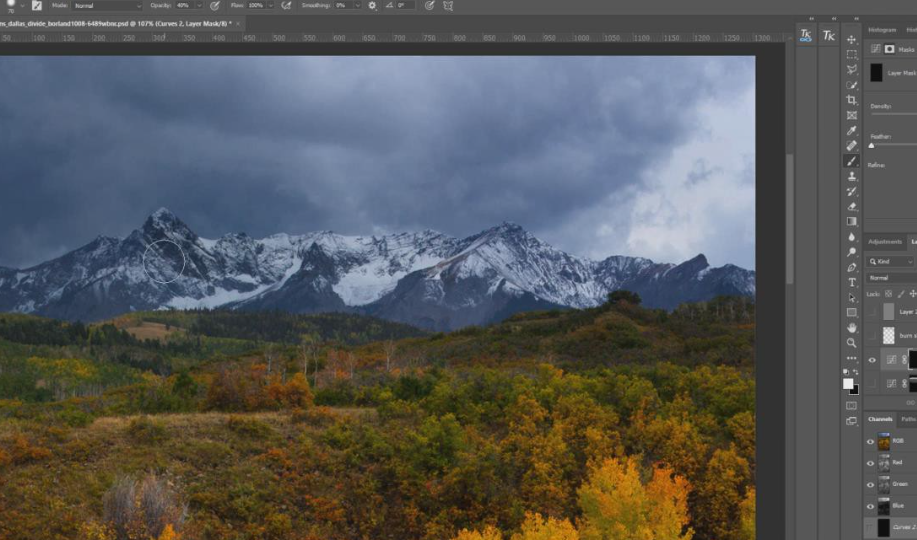This screenshot has height=540, width=917.
Task: Select the Brush tool in toolbar
Action: click(x=852, y=161)
